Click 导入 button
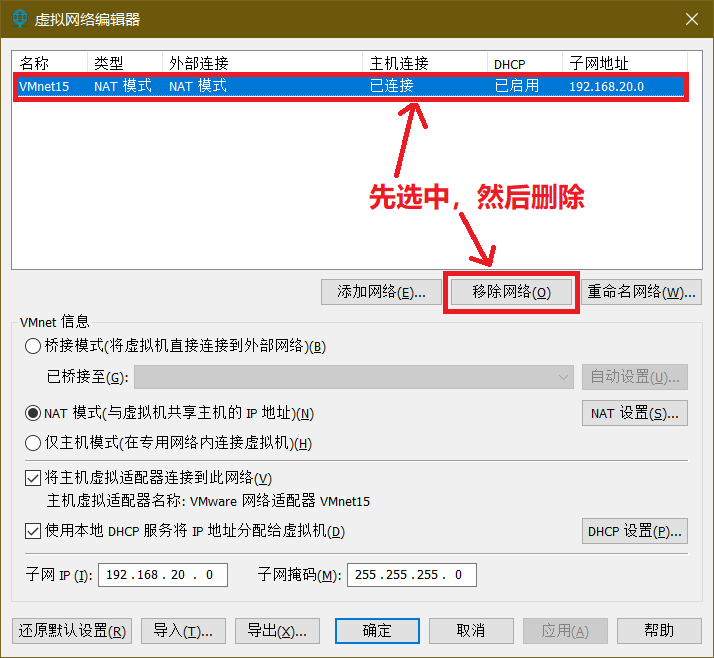714x658 pixels. coord(183,631)
